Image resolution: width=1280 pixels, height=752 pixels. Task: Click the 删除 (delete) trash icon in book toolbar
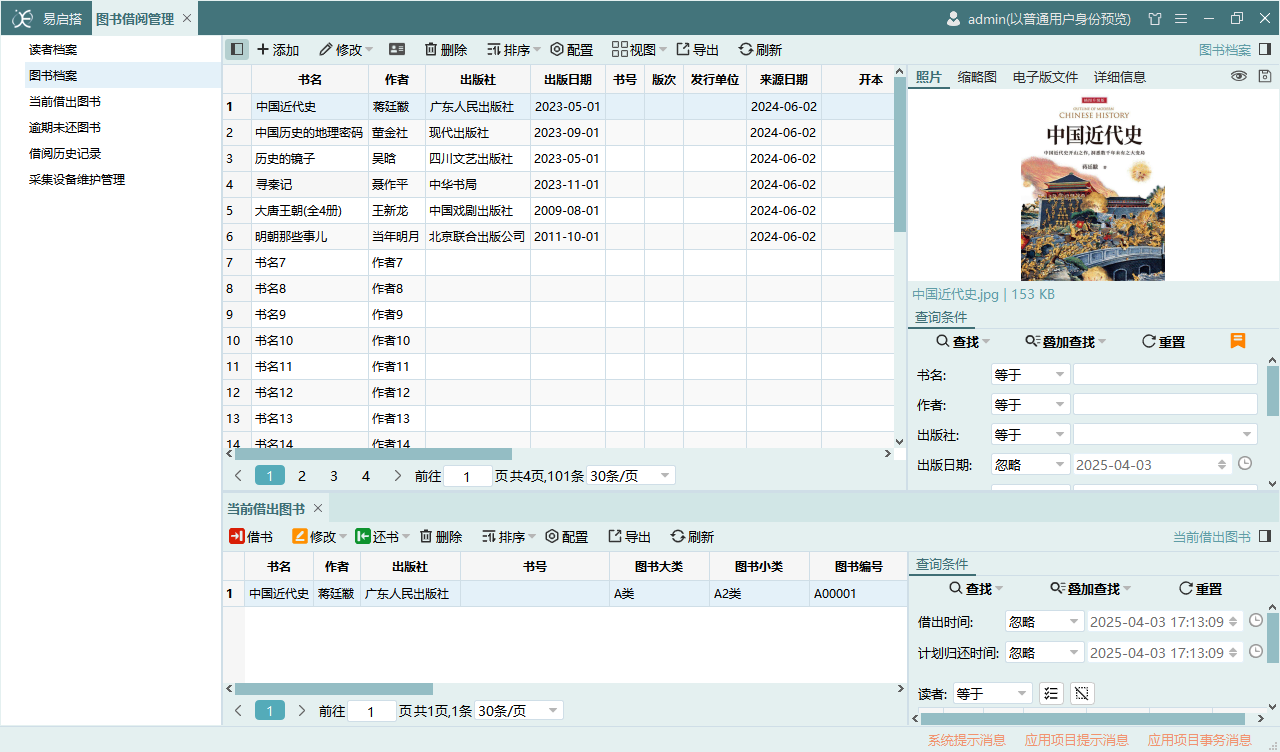point(445,49)
